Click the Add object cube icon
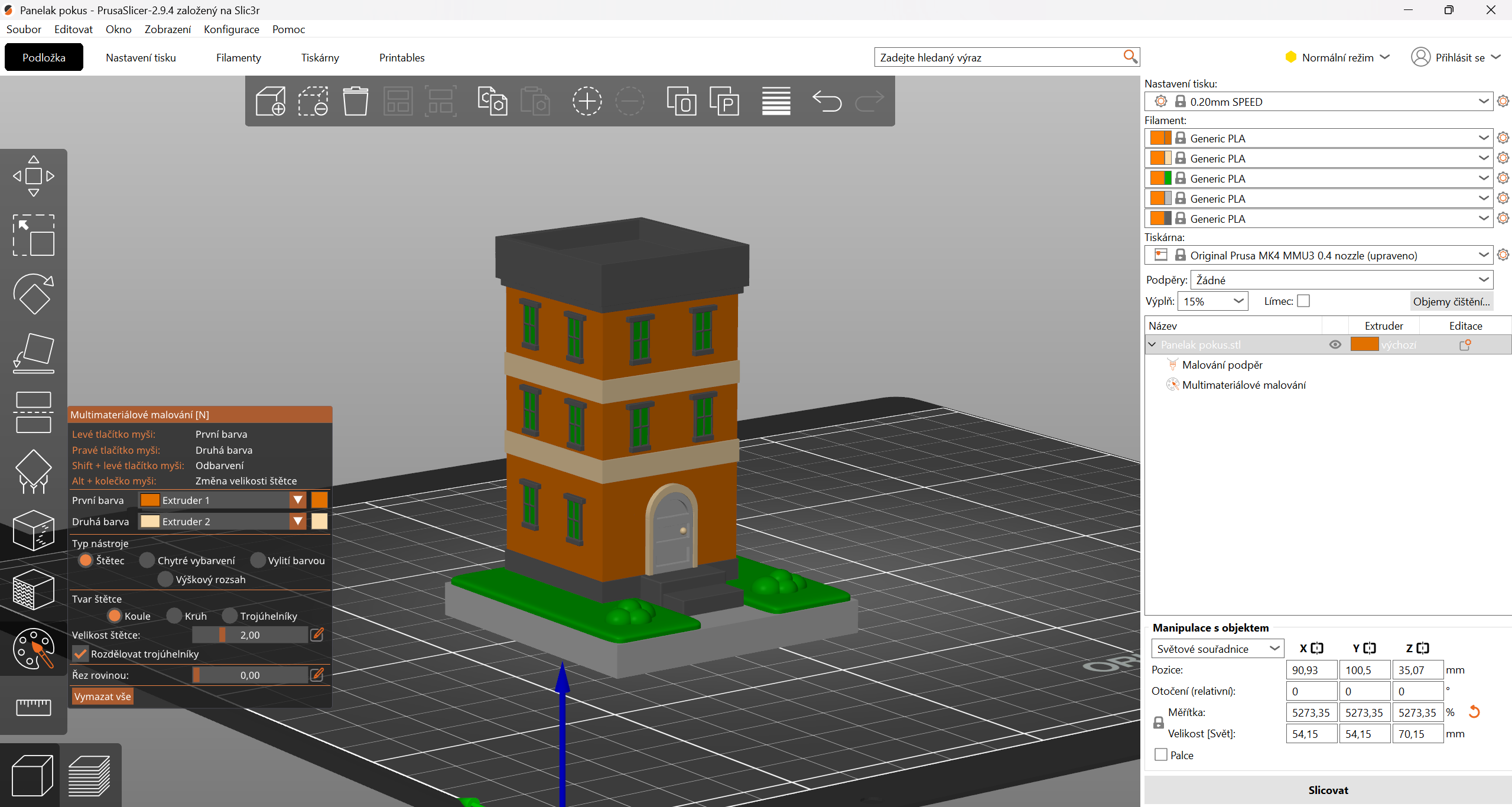This screenshot has width=1512, height=807. point(271,101)
